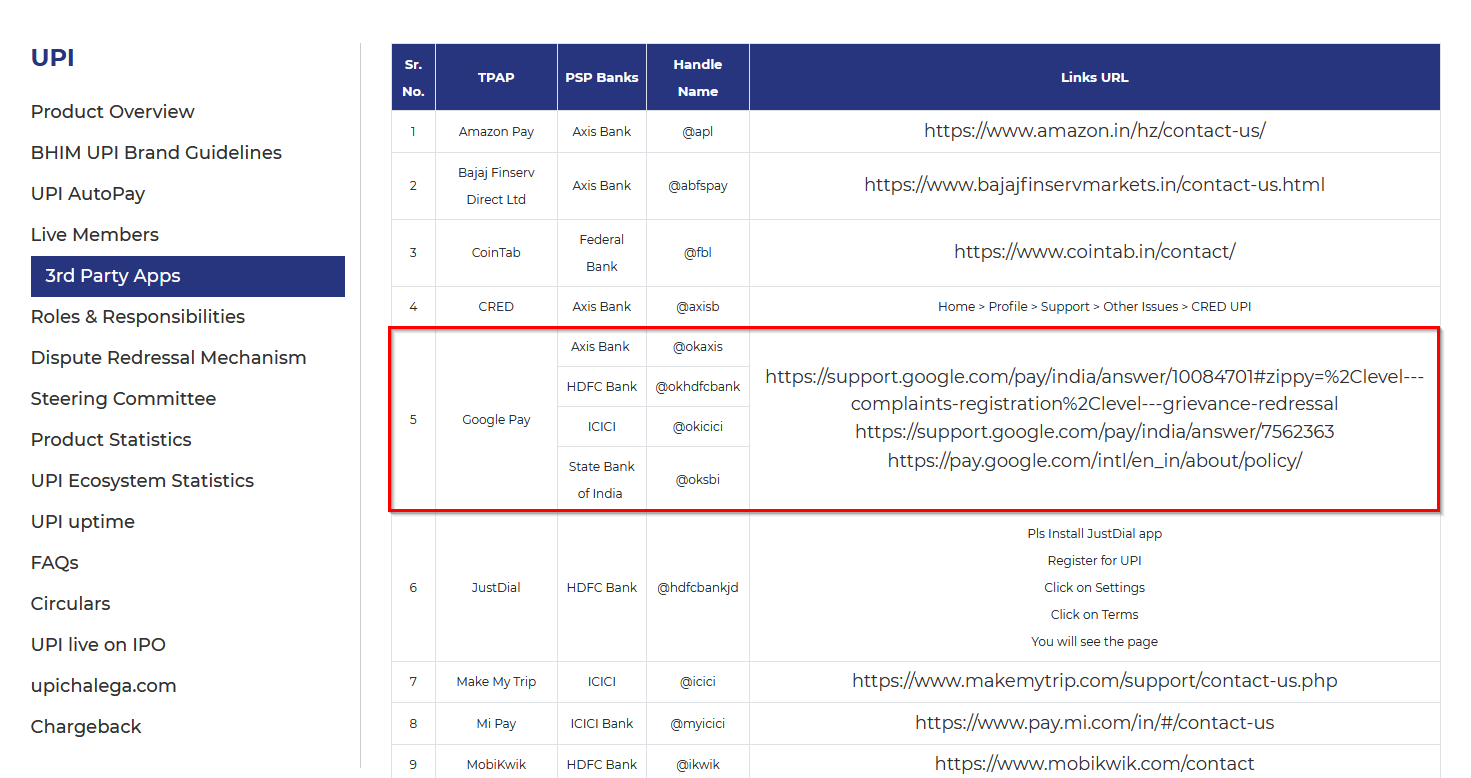The image size is (1471, 778).
Task: Select the Federal Bank cell
Action: [602, 253]
